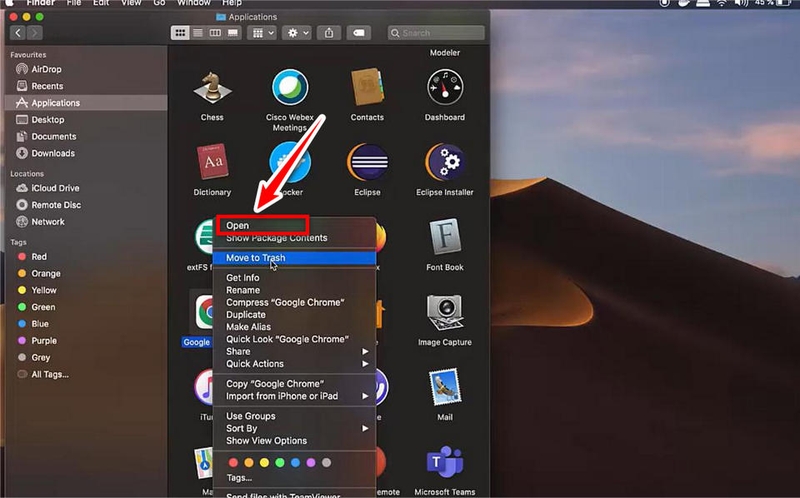Expand the Sort By submenu
The image size is (800, 498).
[x=294, y=428]
